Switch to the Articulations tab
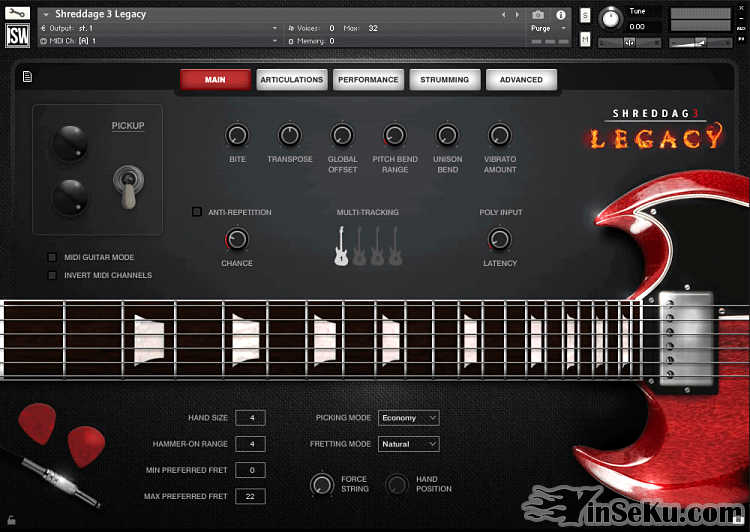The width and height of the screenshot is (750, 532). pos(291,80)
